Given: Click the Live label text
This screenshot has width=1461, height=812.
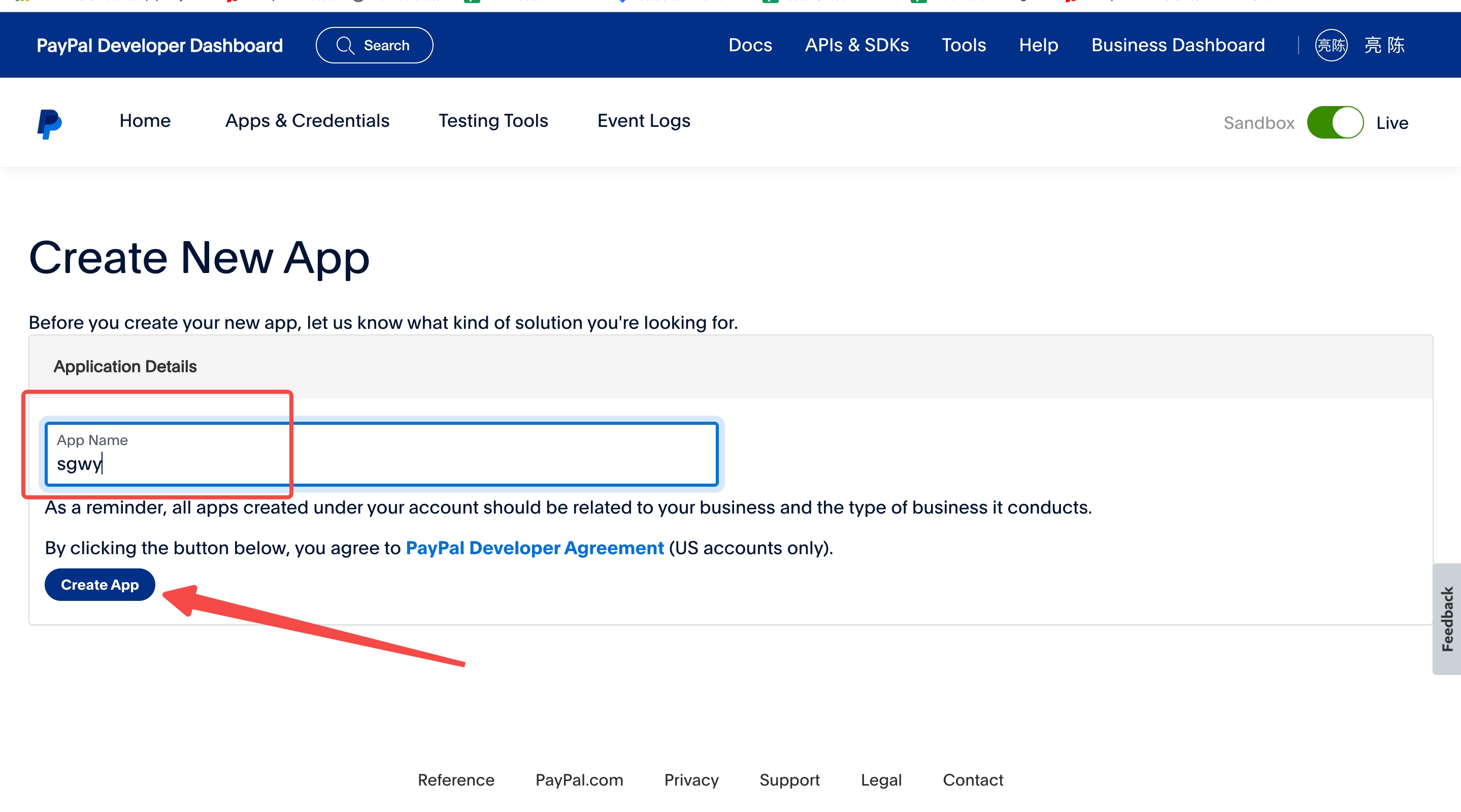Looking at the screenshot, I should (x=1392, y=123).
